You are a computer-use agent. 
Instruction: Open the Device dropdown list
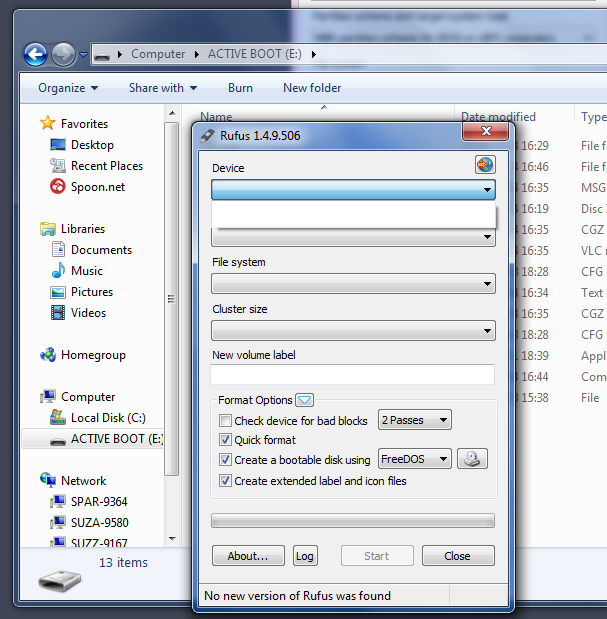[x=353, y=189]
